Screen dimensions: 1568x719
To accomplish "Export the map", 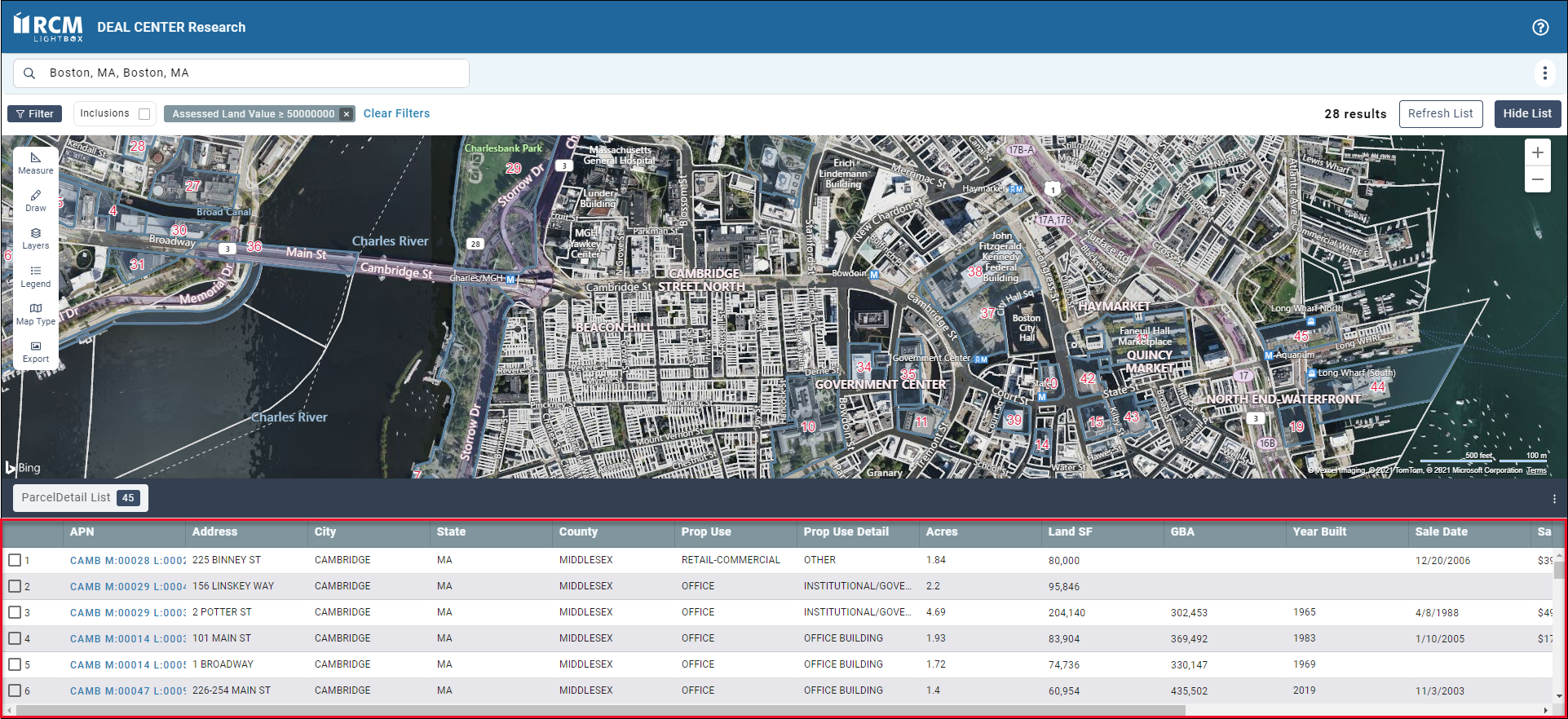I will pyautogui.click(x=35, y=351).
